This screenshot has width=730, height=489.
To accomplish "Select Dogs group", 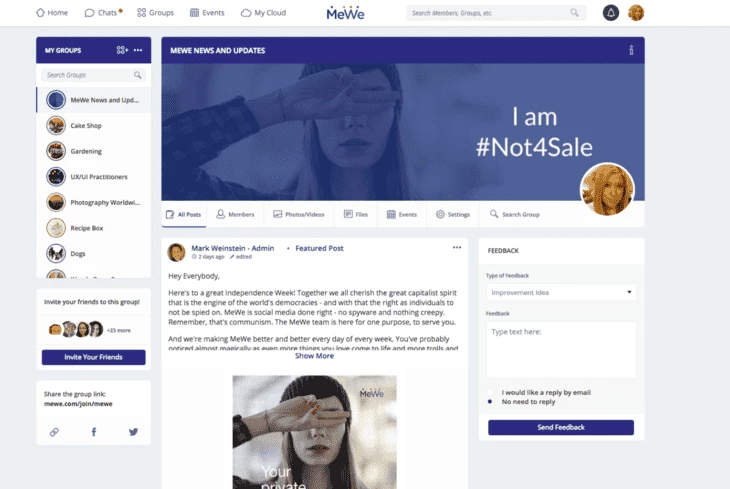I will 94,253.
